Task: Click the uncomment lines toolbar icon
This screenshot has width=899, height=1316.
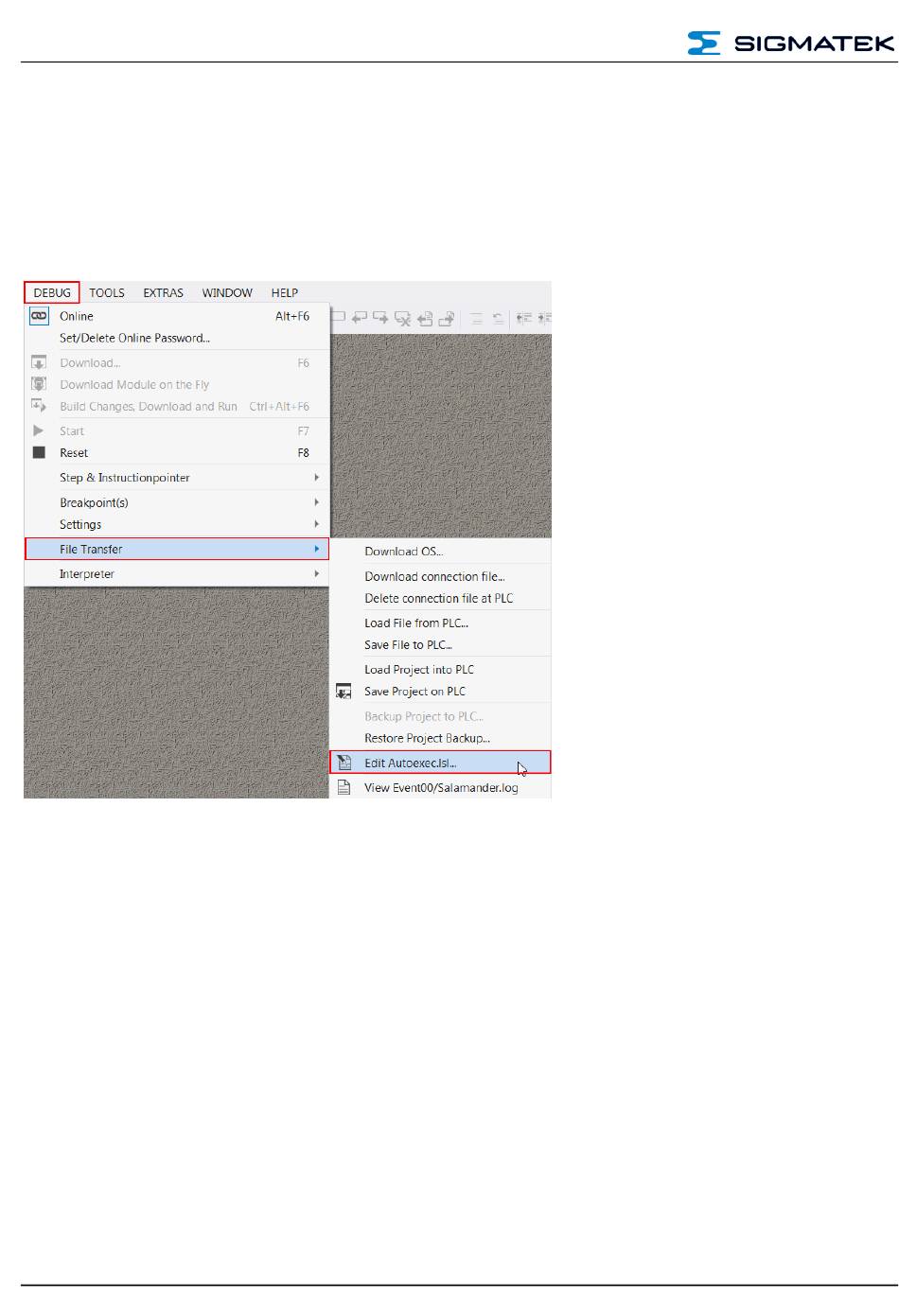Action: click(x=498, y=319)
